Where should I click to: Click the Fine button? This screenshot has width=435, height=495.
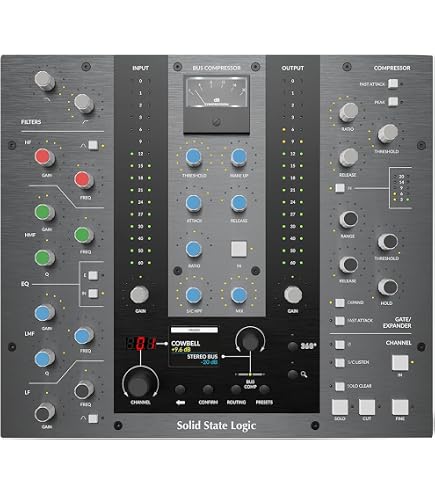(x=400, y=407)
